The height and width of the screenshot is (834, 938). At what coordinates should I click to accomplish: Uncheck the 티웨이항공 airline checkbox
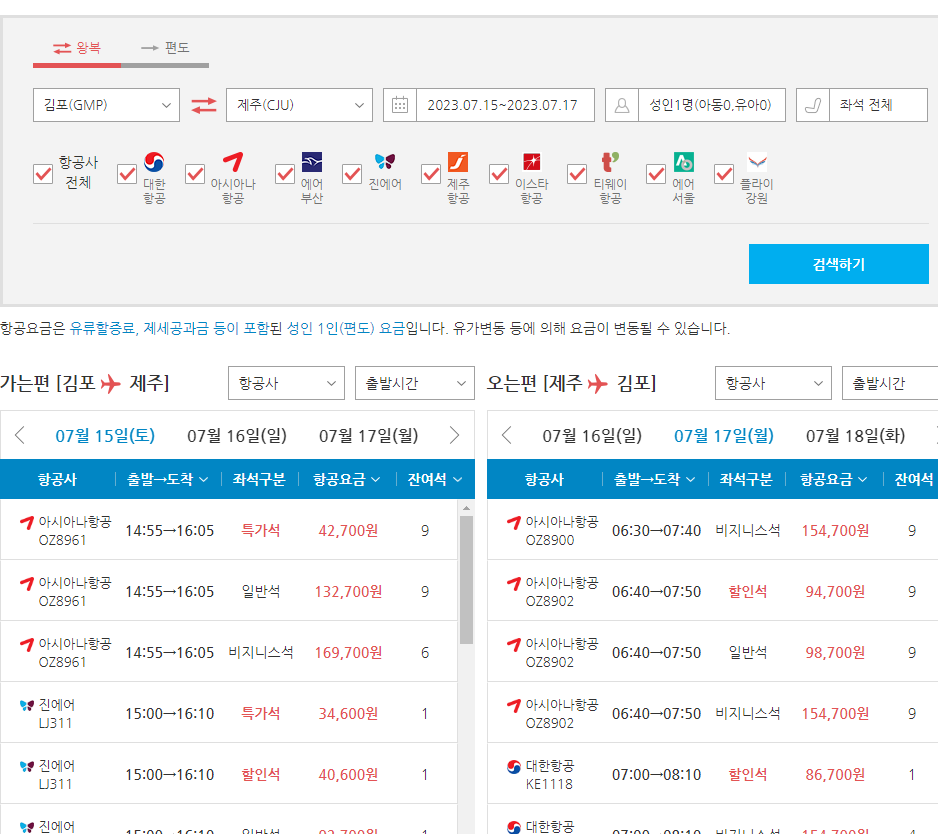pyautogui.click(x=577, y=175)
